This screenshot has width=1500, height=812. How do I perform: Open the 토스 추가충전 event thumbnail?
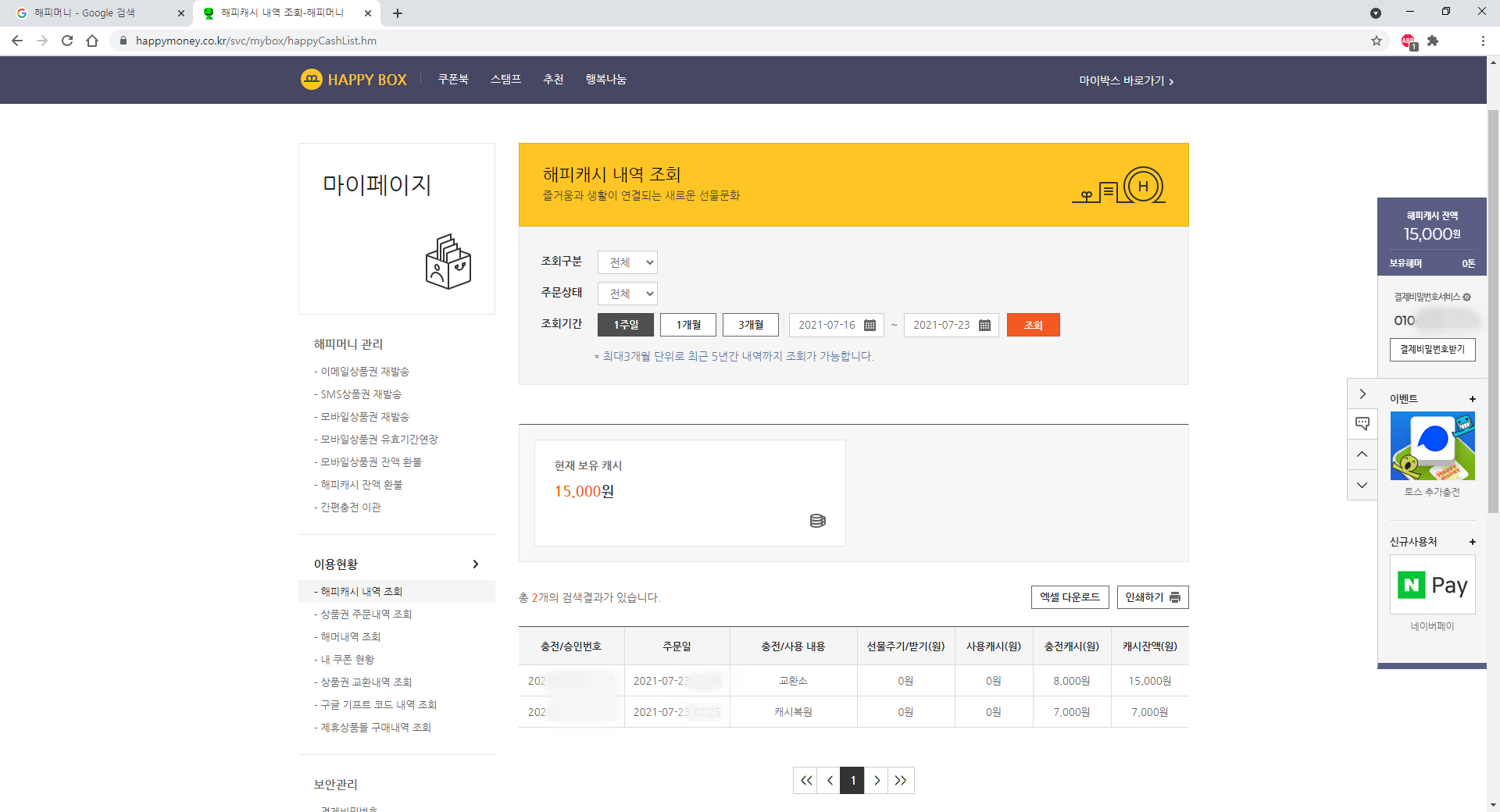point(1433,446)
